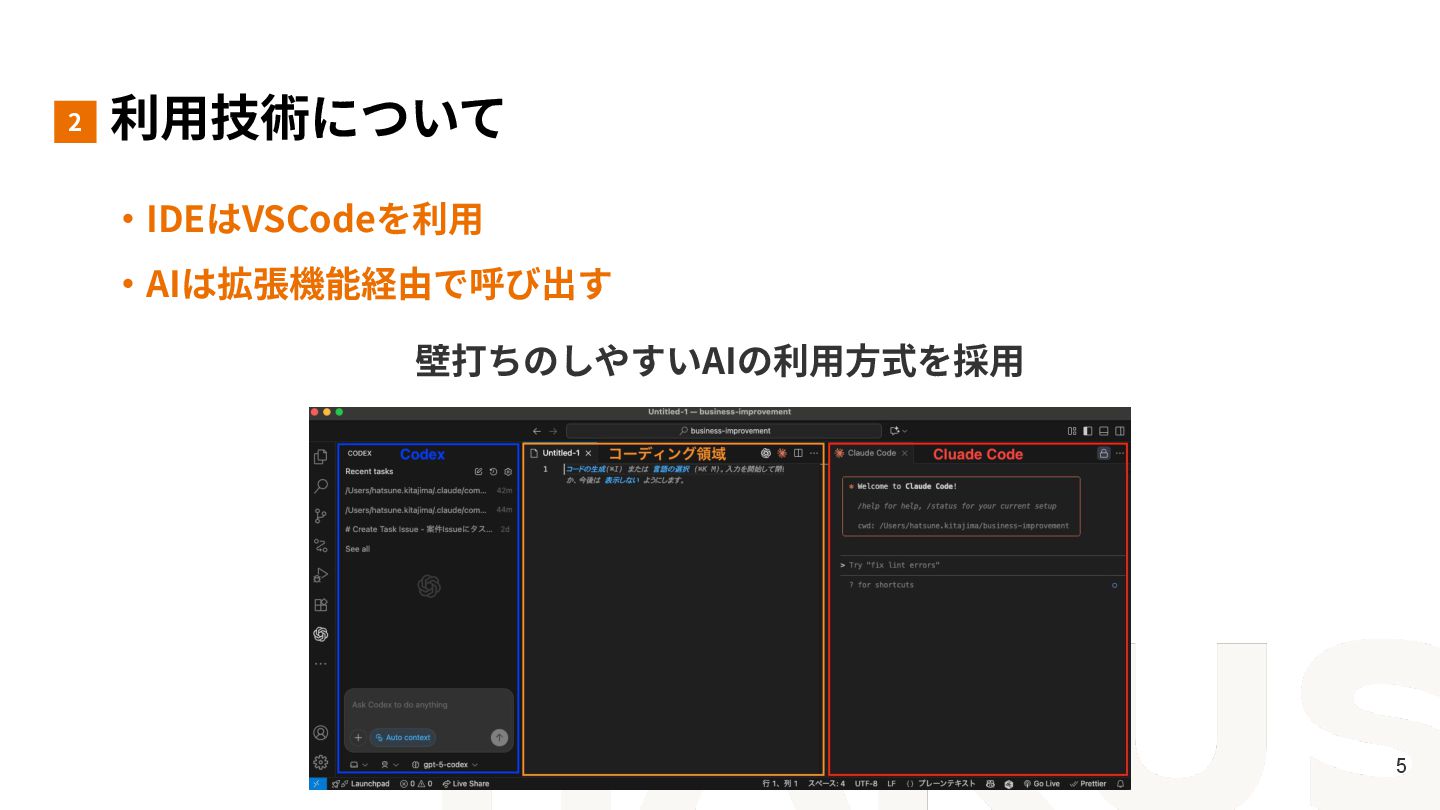This screenshot has height=810, width=1440.
Task: Add an attachment with the Codex plus button
Action: [x=358, y=738]
